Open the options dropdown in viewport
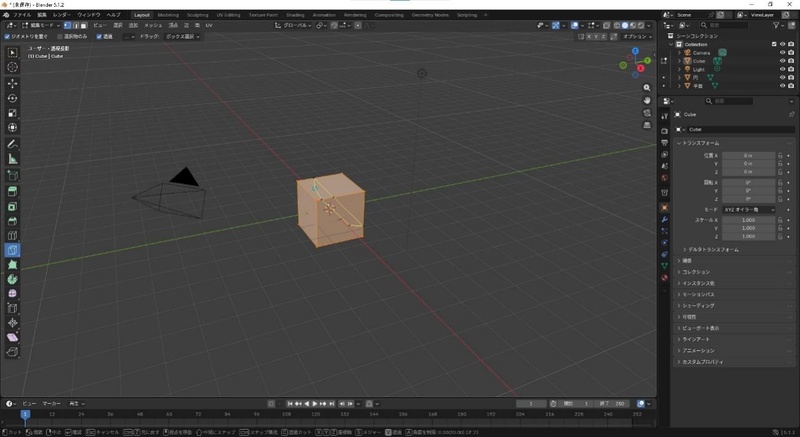 pos(637,37)
